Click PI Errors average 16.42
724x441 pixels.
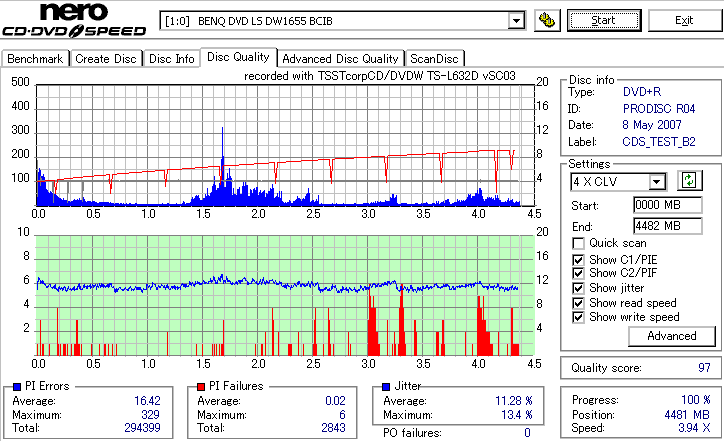click(147, 401)
